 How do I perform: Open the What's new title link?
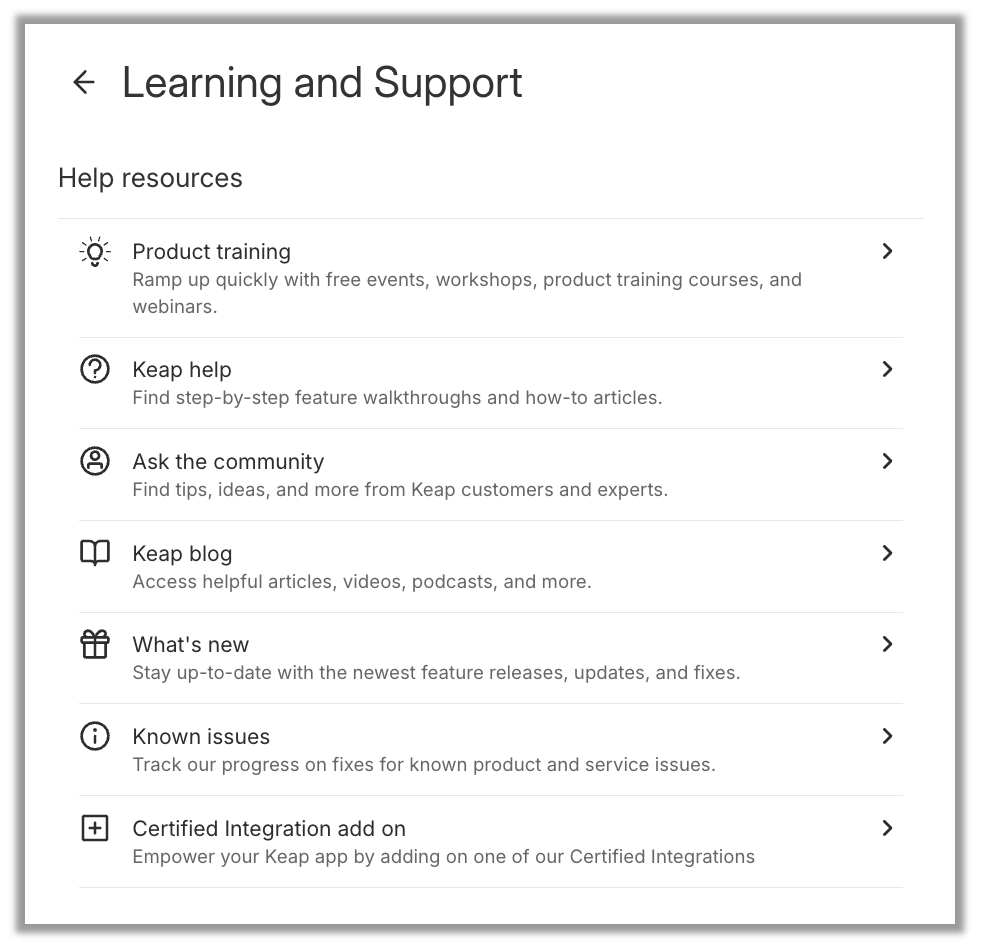click(190, 644)
